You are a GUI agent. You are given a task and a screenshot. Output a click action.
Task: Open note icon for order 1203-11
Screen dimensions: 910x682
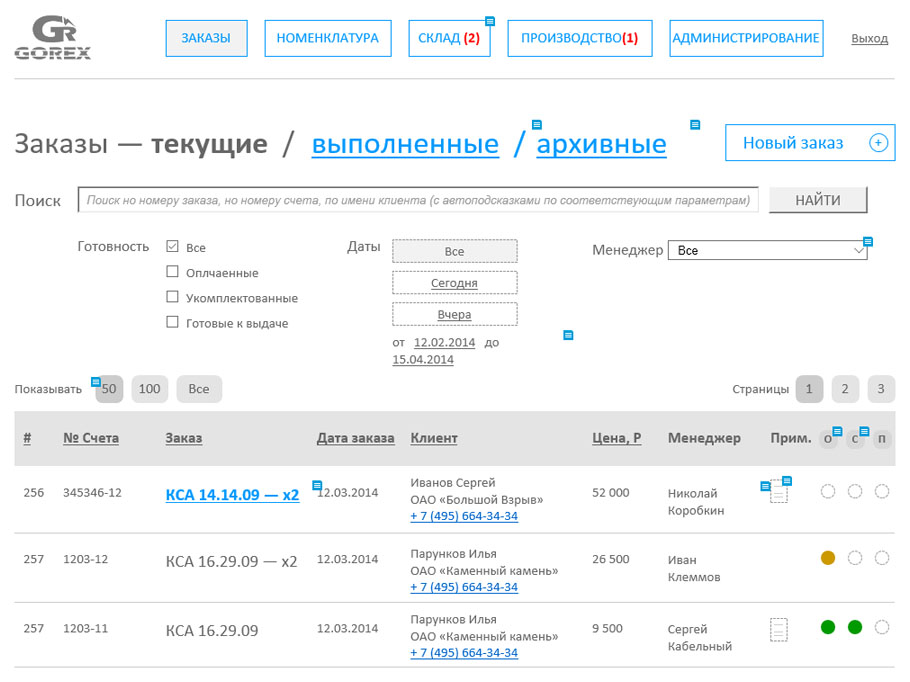[x=778, y=629]
